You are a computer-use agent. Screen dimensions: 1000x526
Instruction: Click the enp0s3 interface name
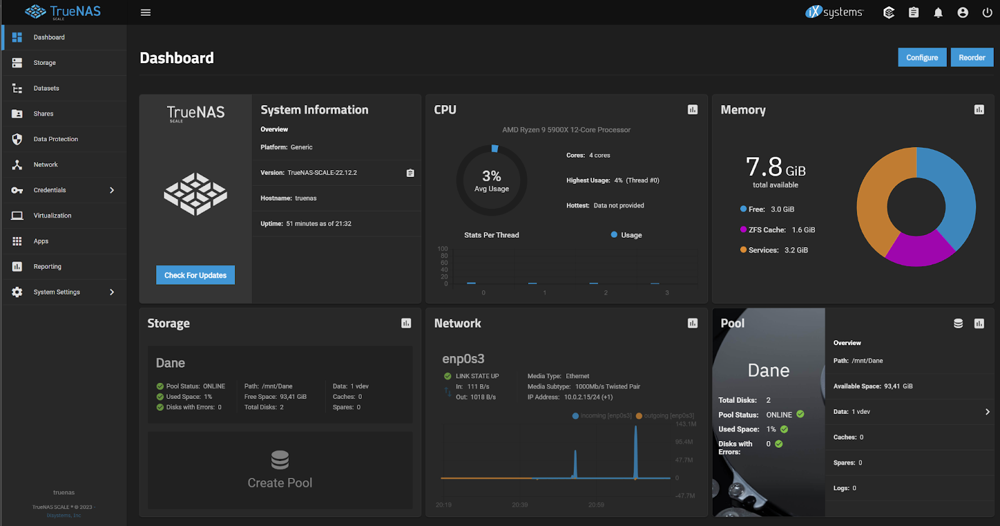coord(463,359)
